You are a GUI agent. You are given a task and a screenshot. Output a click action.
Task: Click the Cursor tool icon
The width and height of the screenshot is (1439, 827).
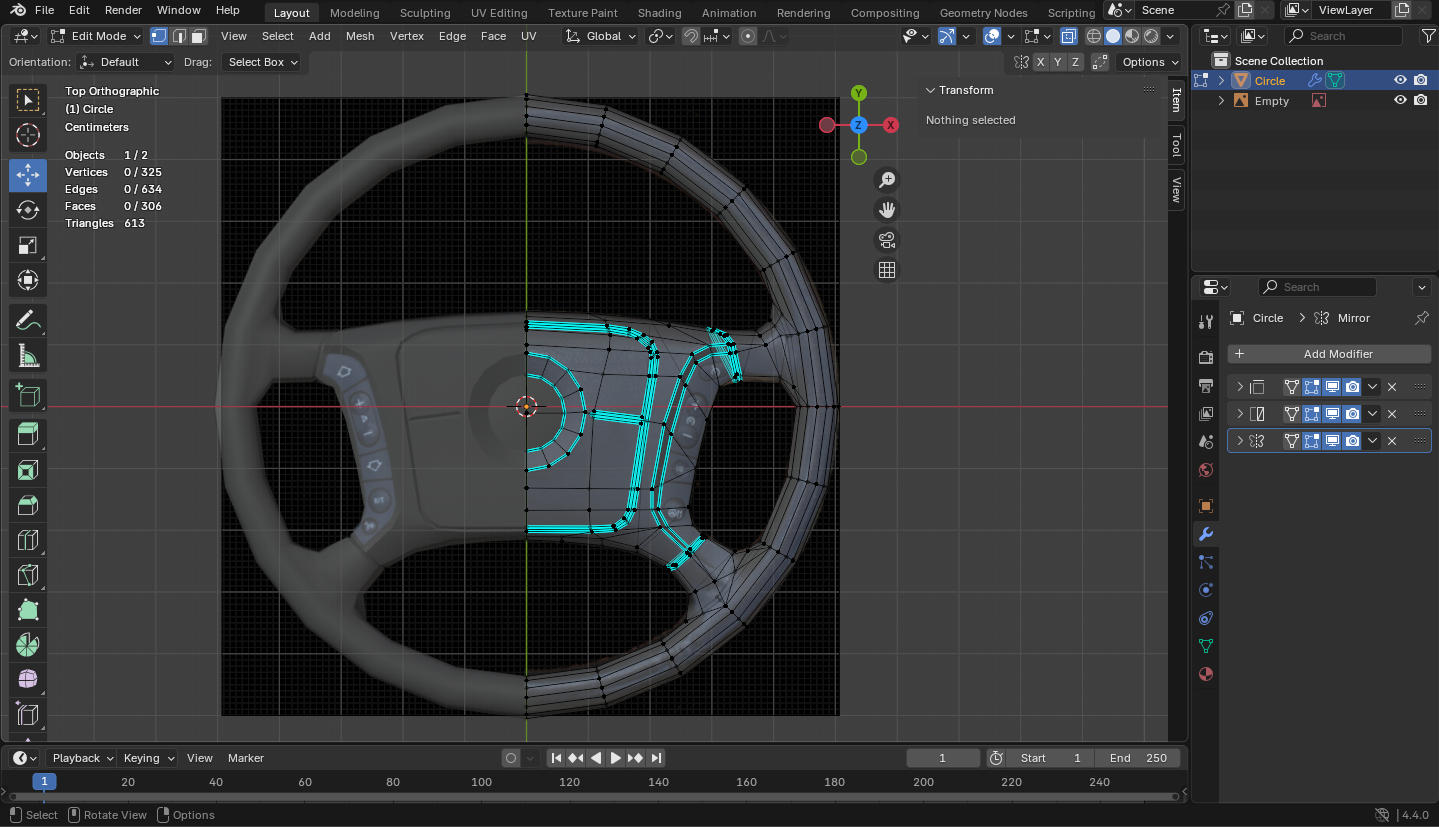[28, 135]
